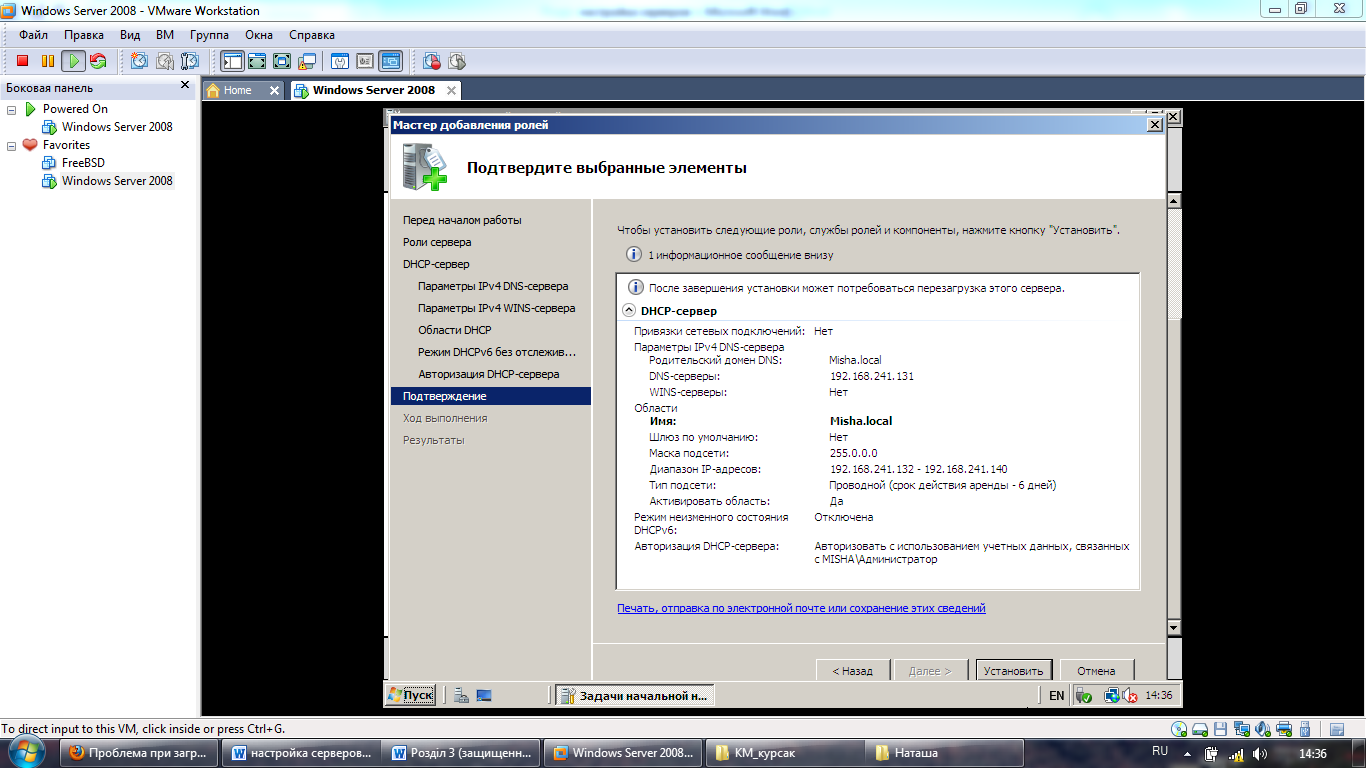The height and width of the screenshot is (768, 1366).
Task: Select Windows Server 2008 under Powered On
Action: click(117, 127)
